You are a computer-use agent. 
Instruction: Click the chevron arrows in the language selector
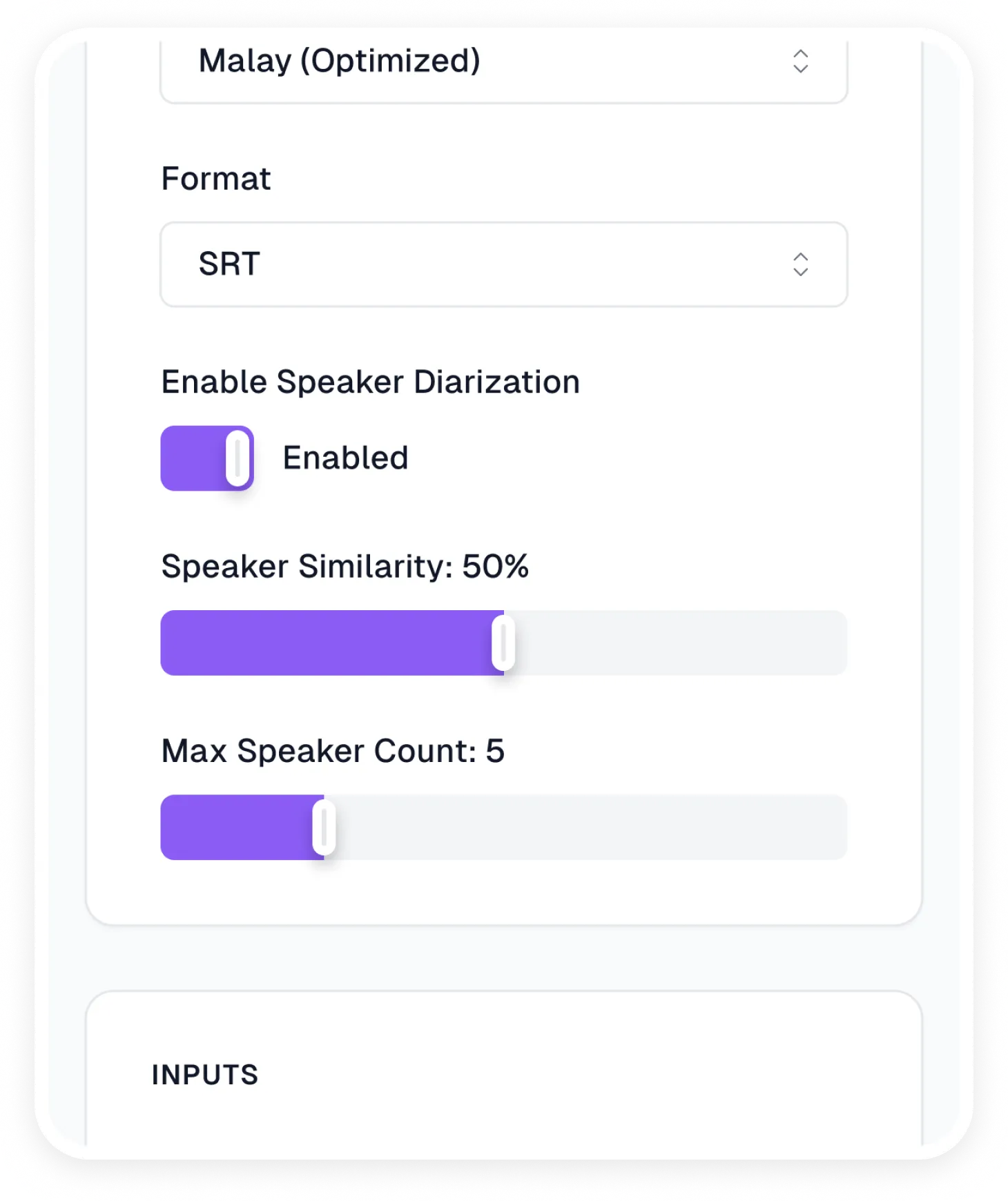click(800, 61)
